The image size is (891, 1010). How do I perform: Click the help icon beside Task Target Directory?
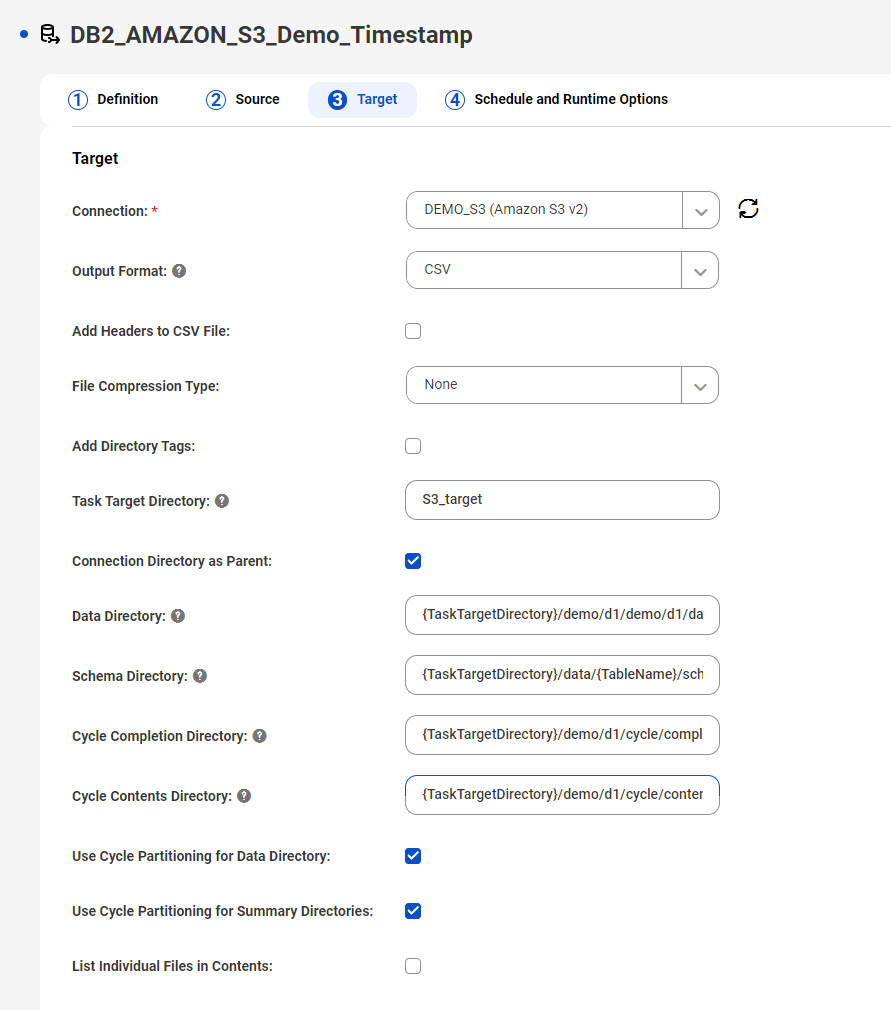click(222, 501)
